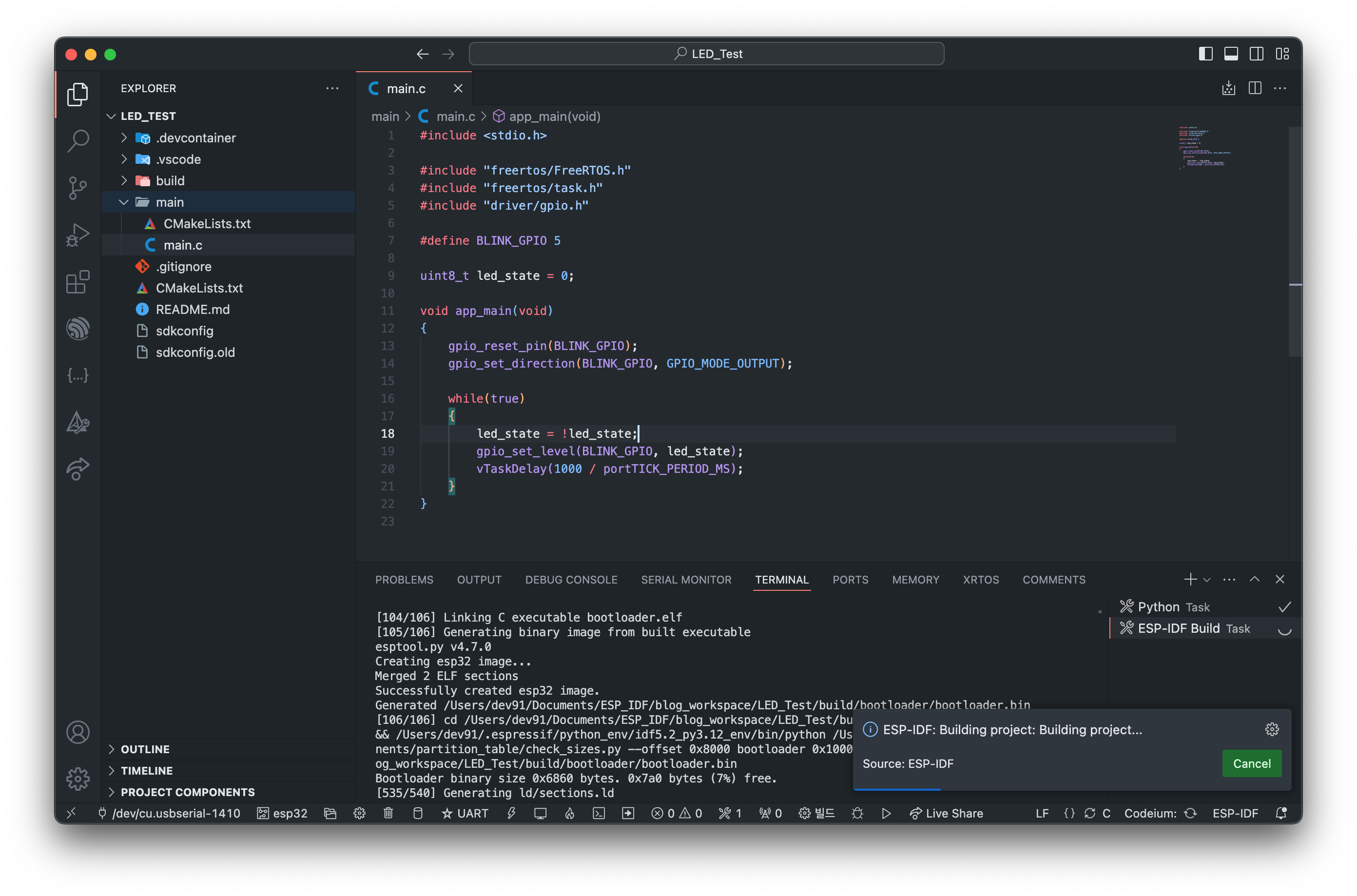Open the Run and Debug view

click(x=78, y=234)
